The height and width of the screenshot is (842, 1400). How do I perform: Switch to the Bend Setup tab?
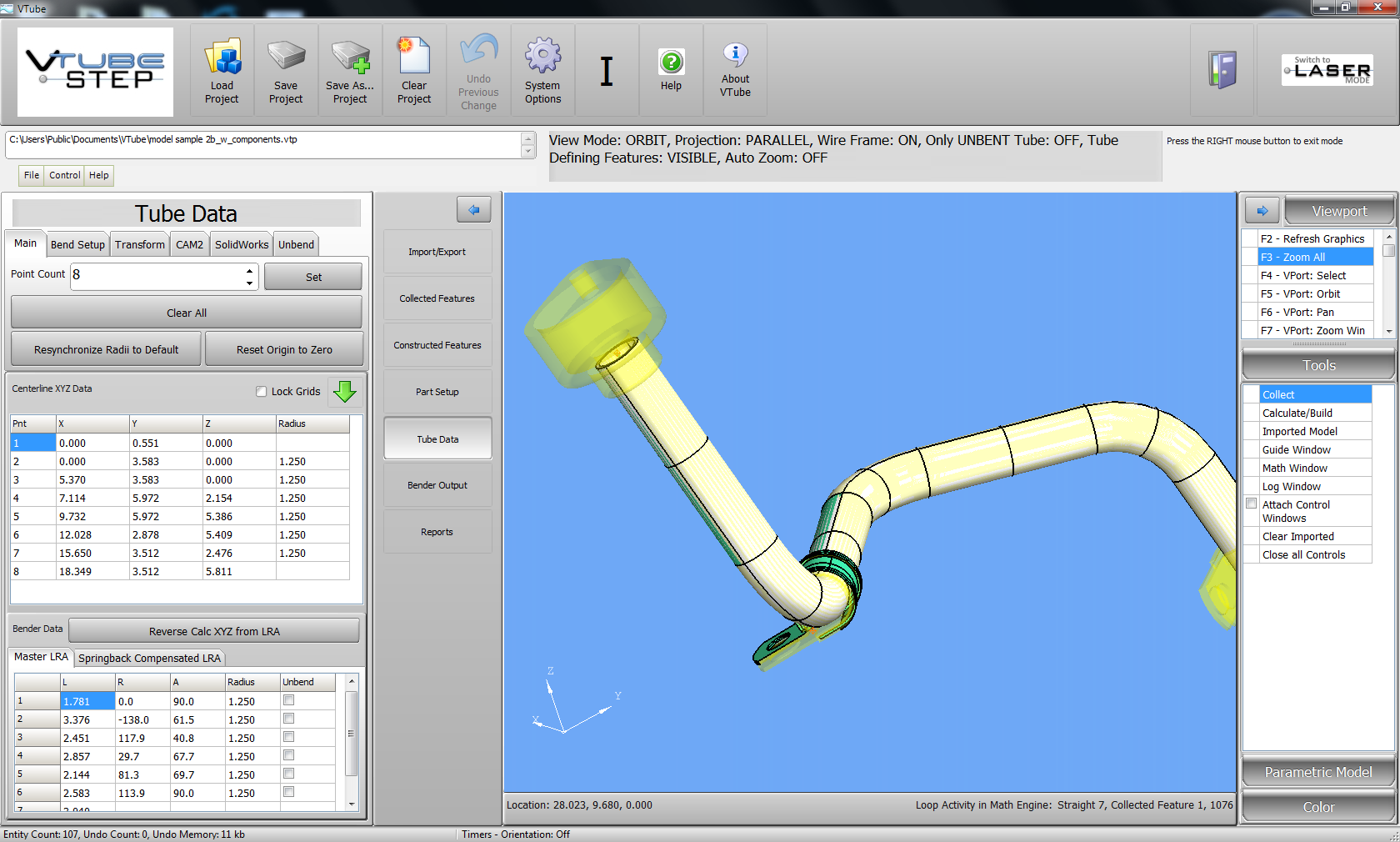(77, 244)
